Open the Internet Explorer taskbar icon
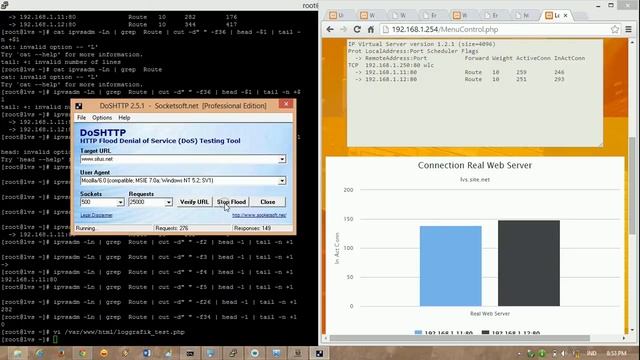Image resolution: width=640 pixels, height=360 pixels. [x=40, y=353]
